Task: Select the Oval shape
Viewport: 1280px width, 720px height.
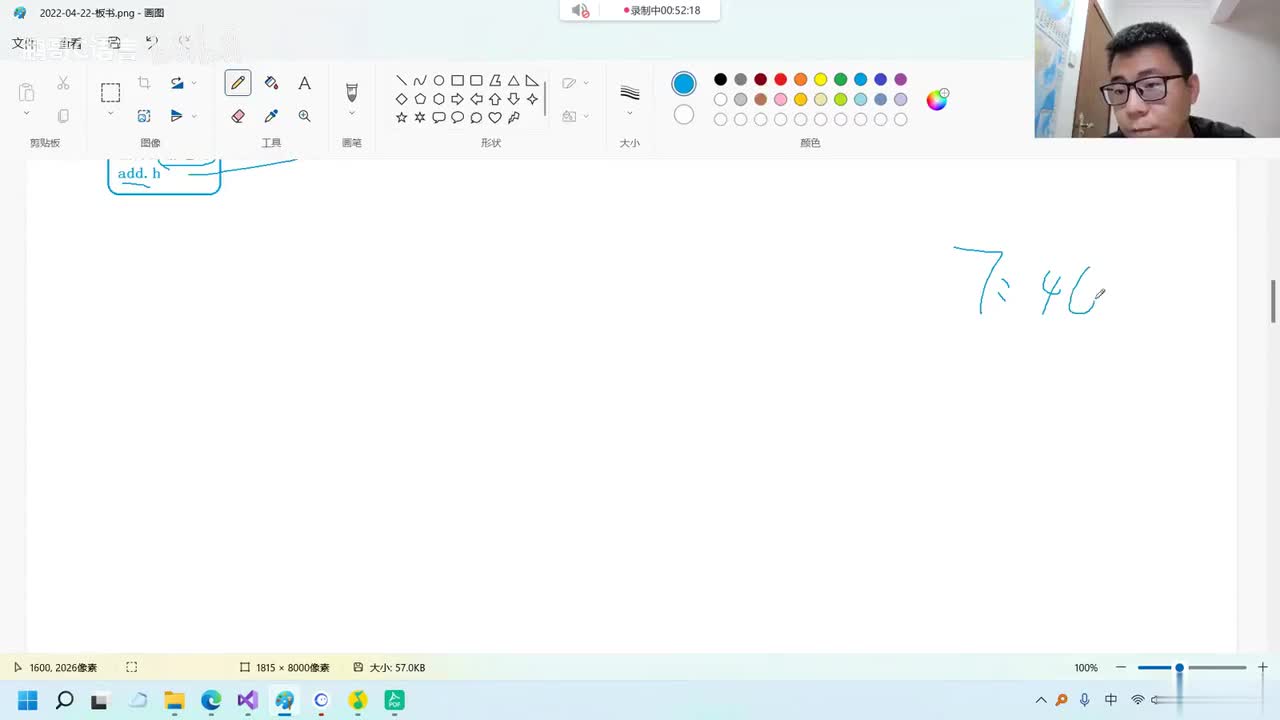Action: (x=438, y=81)
